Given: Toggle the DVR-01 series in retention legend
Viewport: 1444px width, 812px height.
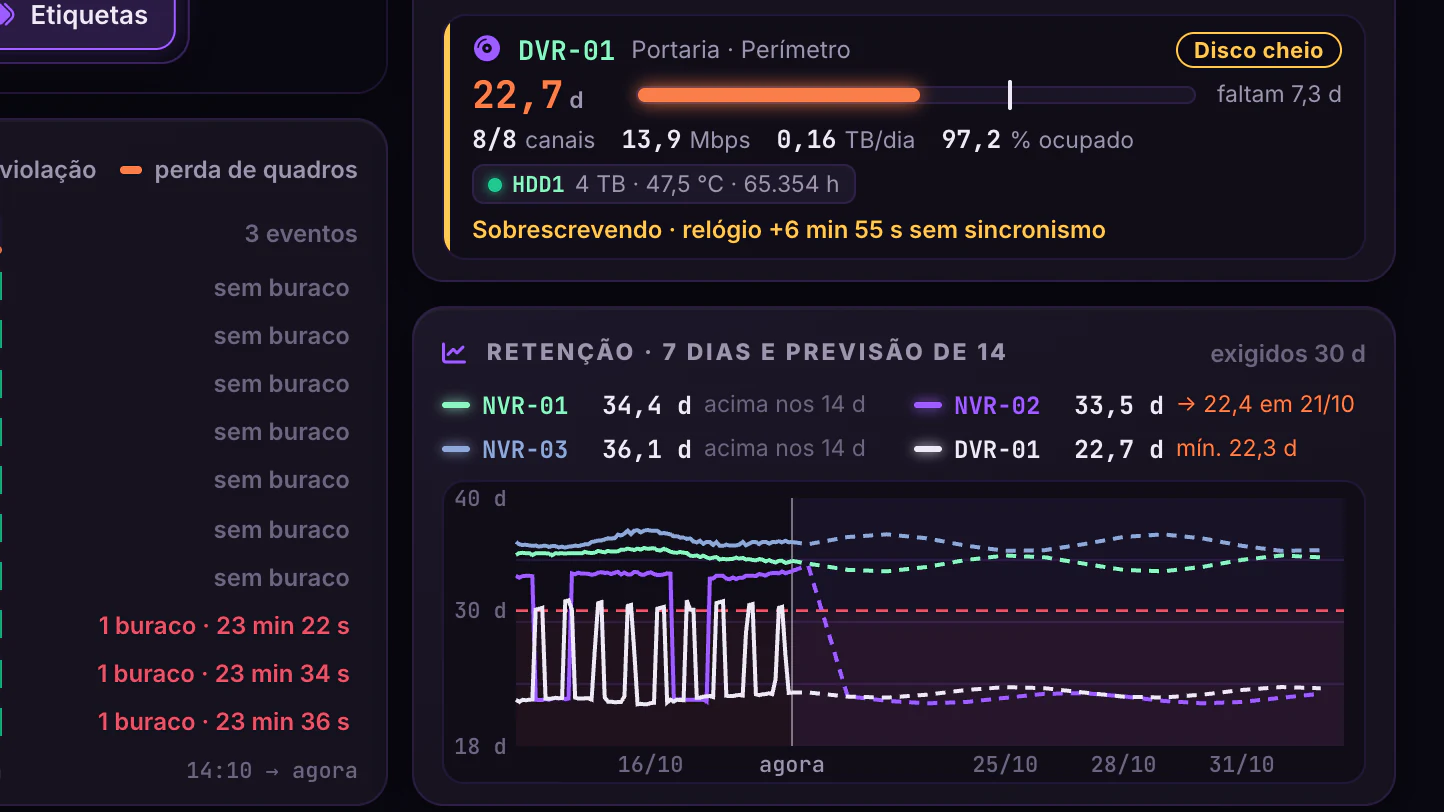Looking at the screenshot, I should (977, 449).
